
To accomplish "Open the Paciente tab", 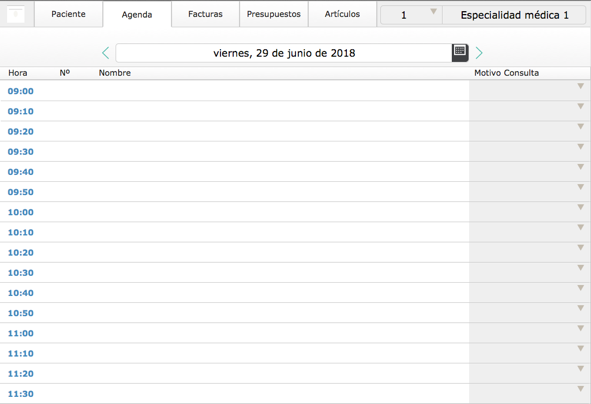I will click(x=68, y=14).
